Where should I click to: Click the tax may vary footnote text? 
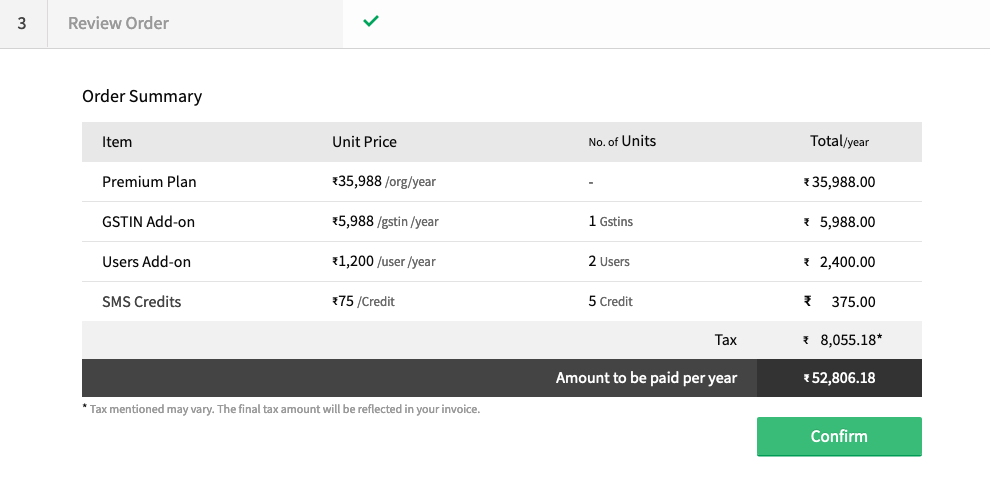285,409
